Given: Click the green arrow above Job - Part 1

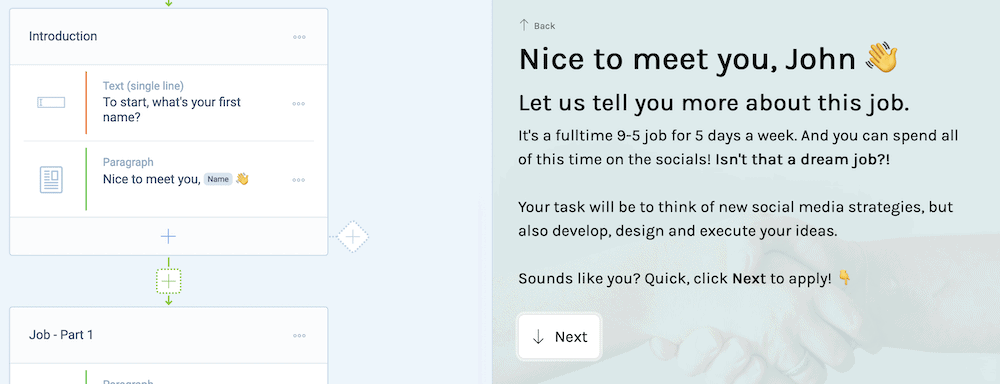Looking at the screenshot, I should coord(168,300).
